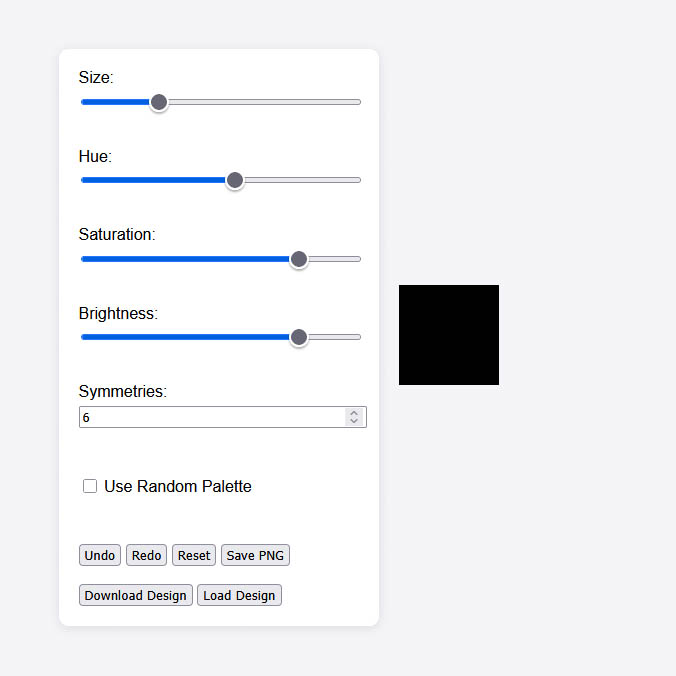
Task: Export the drawing with Save PNG
Action: click(x=255, y=555)
